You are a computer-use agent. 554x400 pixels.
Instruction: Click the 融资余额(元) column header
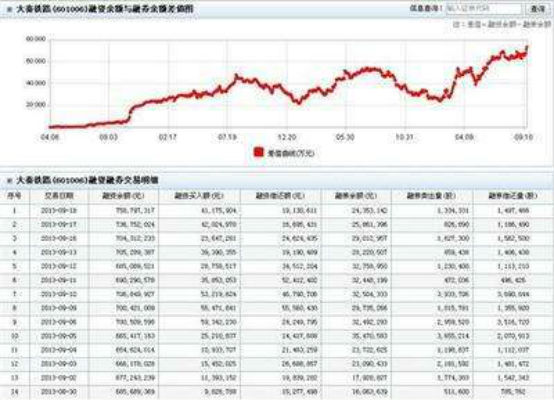[123, 196]
